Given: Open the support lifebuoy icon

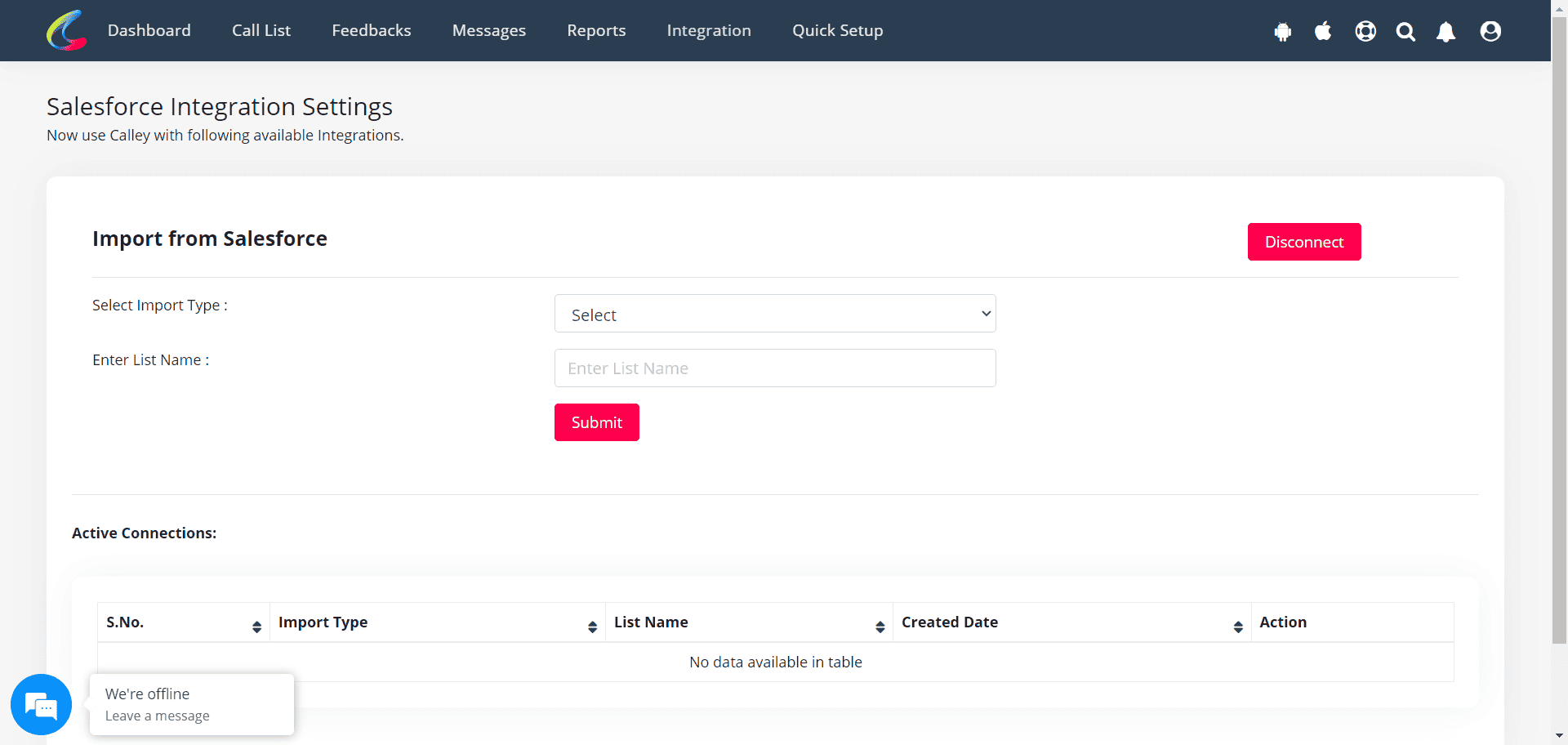Looking at the screenshot, I should click(1365, 31).
